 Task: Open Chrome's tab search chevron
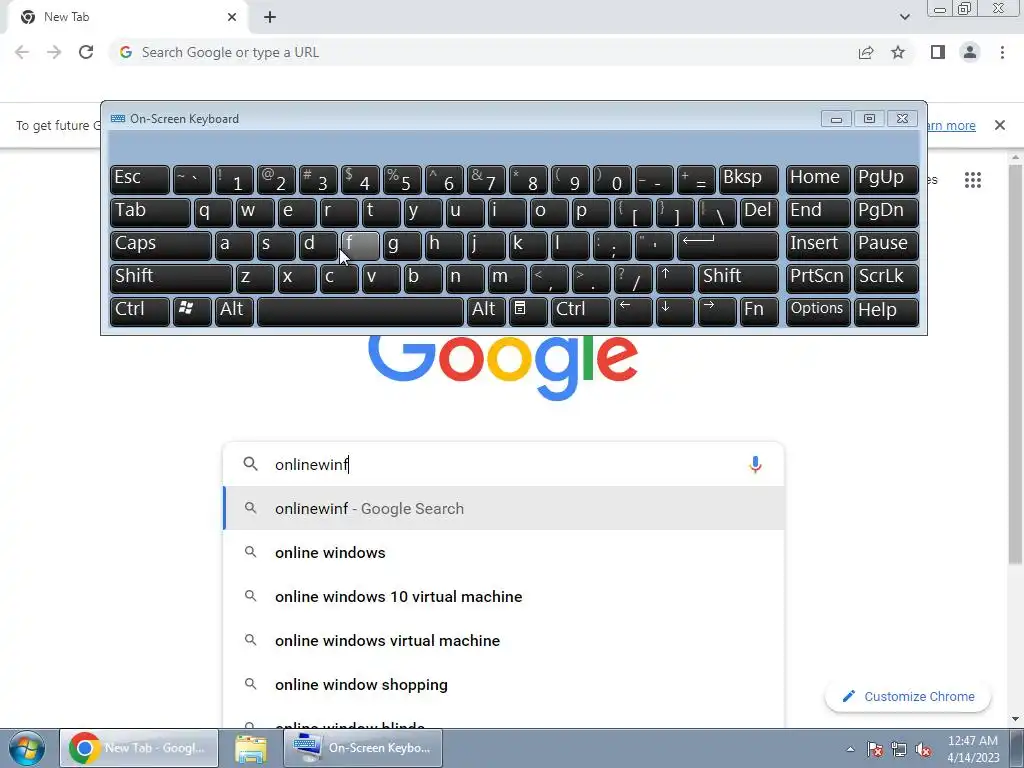[x=904, y=17]
